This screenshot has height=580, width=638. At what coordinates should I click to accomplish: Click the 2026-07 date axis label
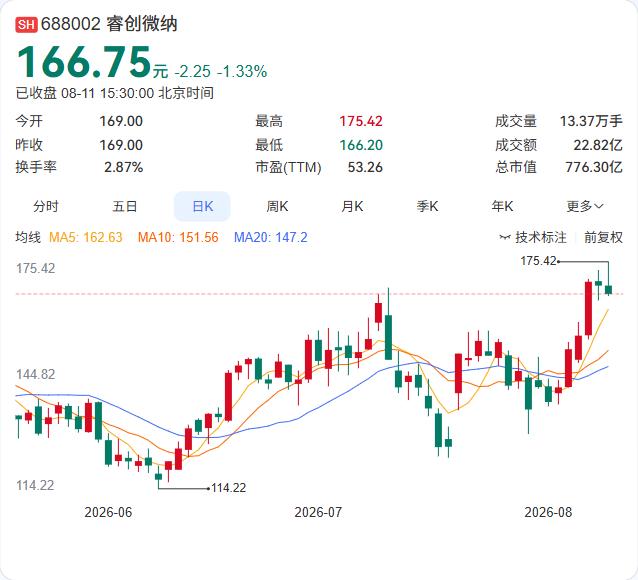[318, 512]
